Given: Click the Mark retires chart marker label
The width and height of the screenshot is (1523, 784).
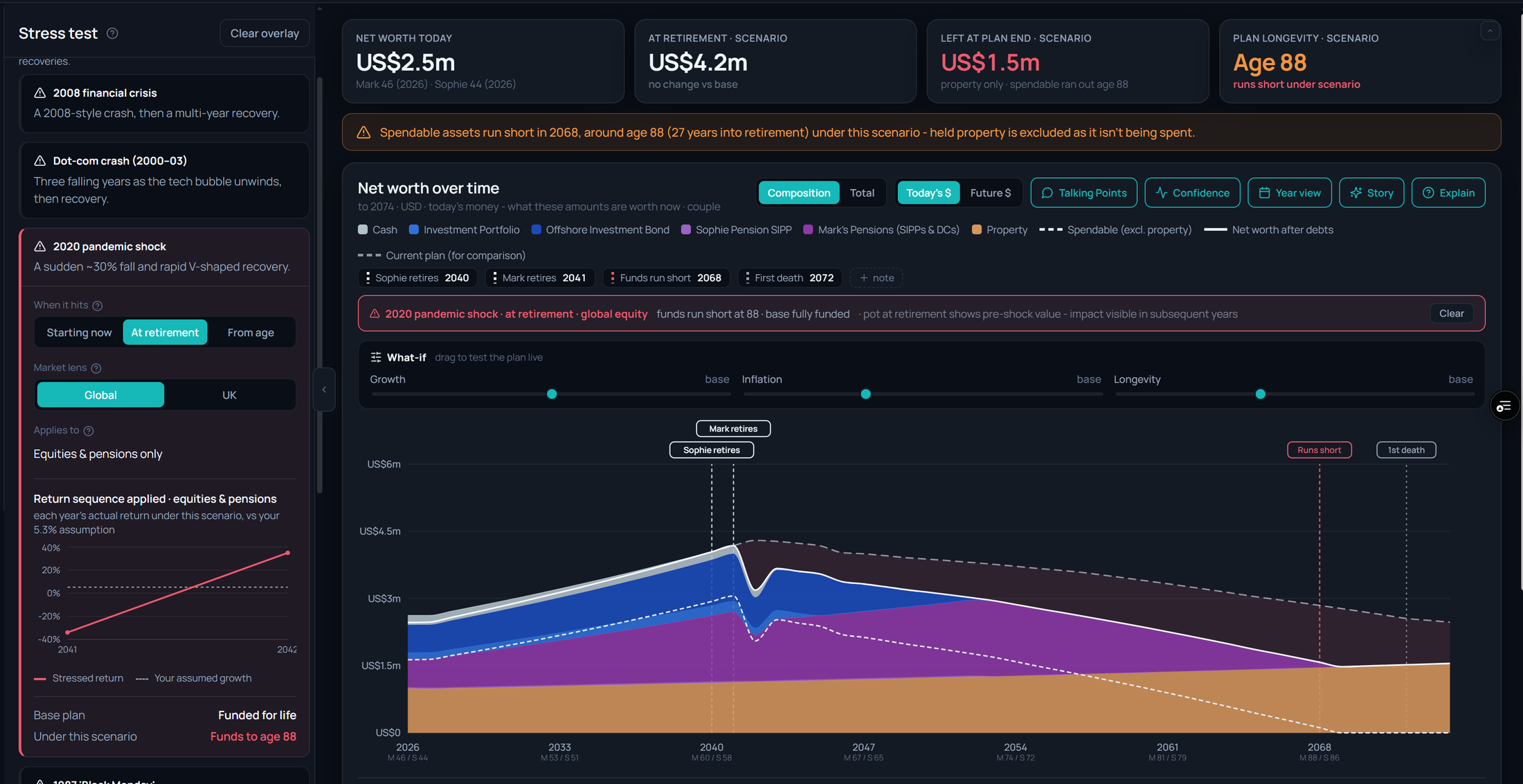Looking at the screenshot, I should [x=733, y=428].
